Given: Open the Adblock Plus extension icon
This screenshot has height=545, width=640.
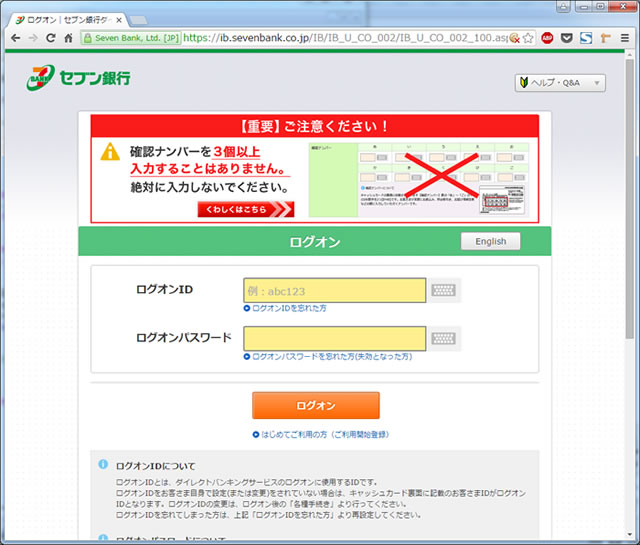Looking at the screenshot, I should [x=547, y=38].
